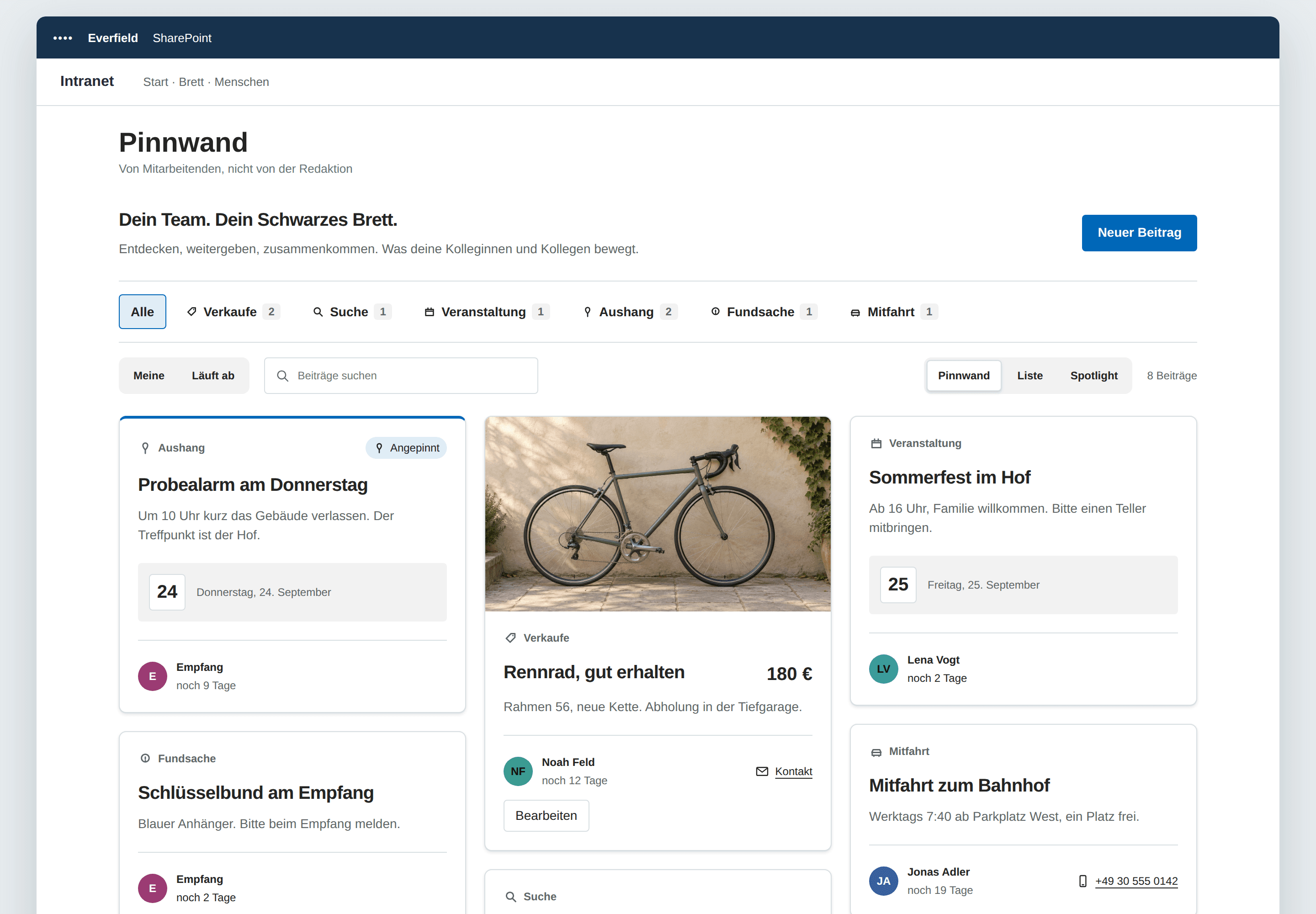Click the info icon on Fundsache card label

(145, 758)
